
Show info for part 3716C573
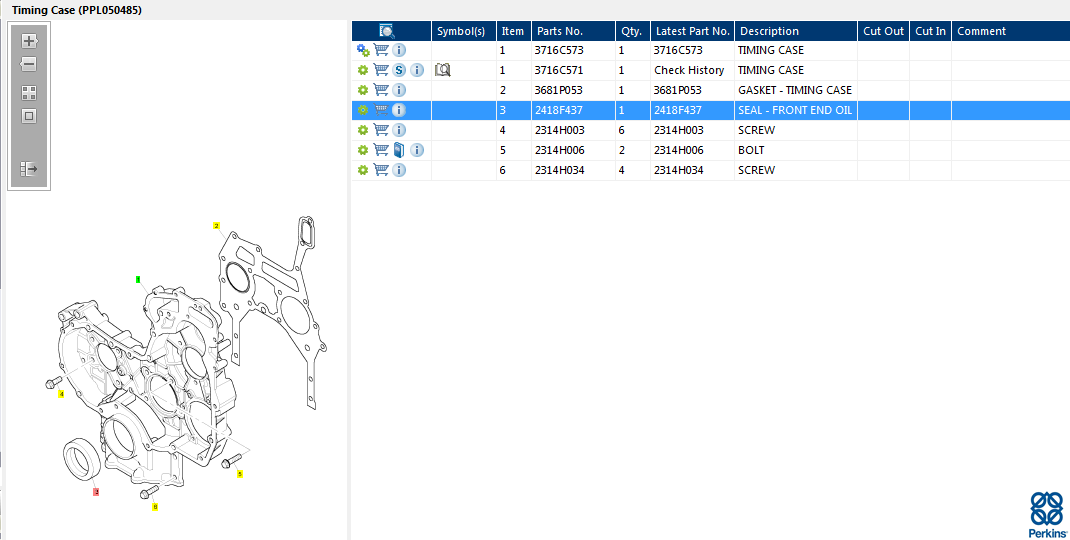click(399, 50)
